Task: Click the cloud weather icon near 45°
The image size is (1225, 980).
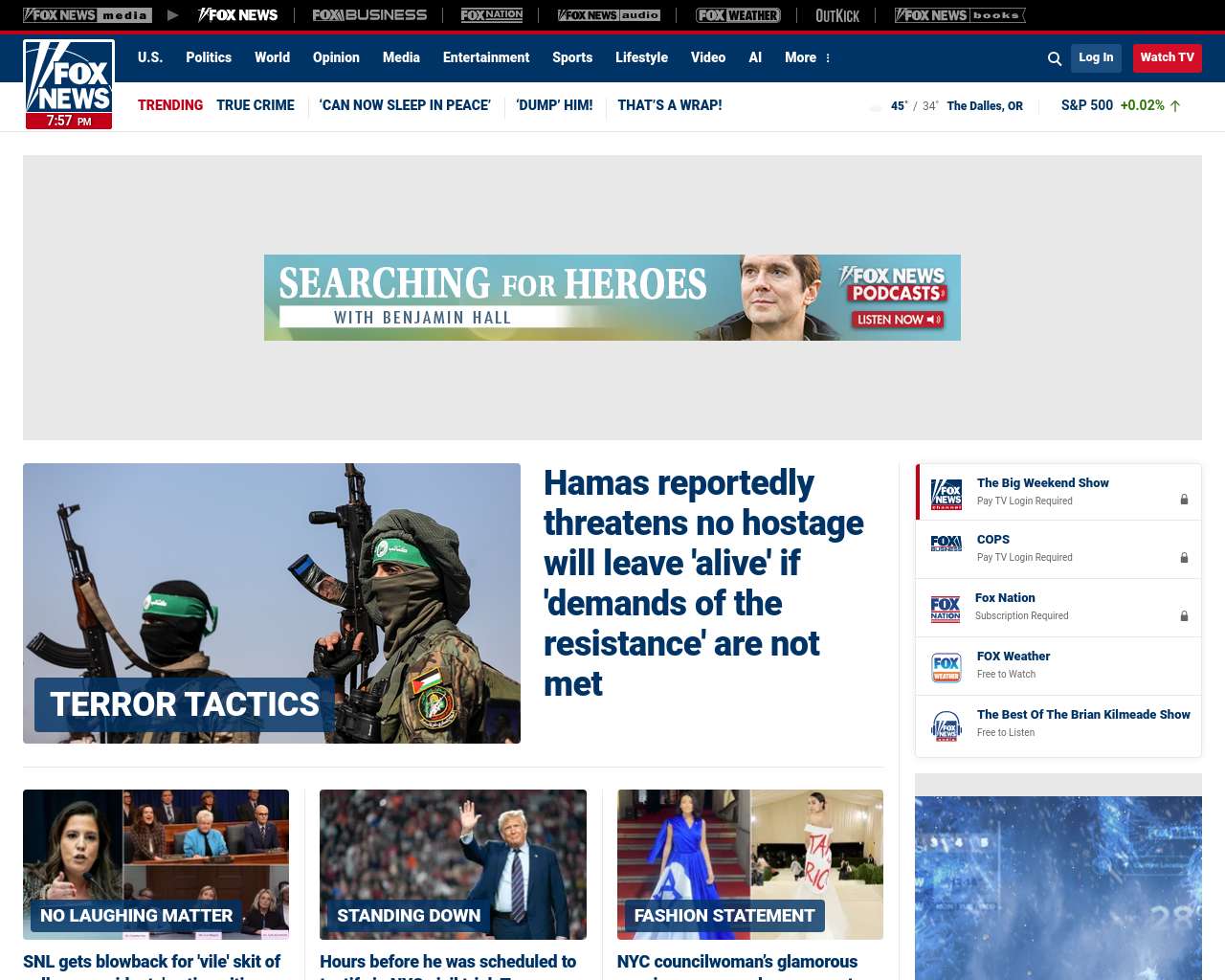Action: [x=875, y=107]
